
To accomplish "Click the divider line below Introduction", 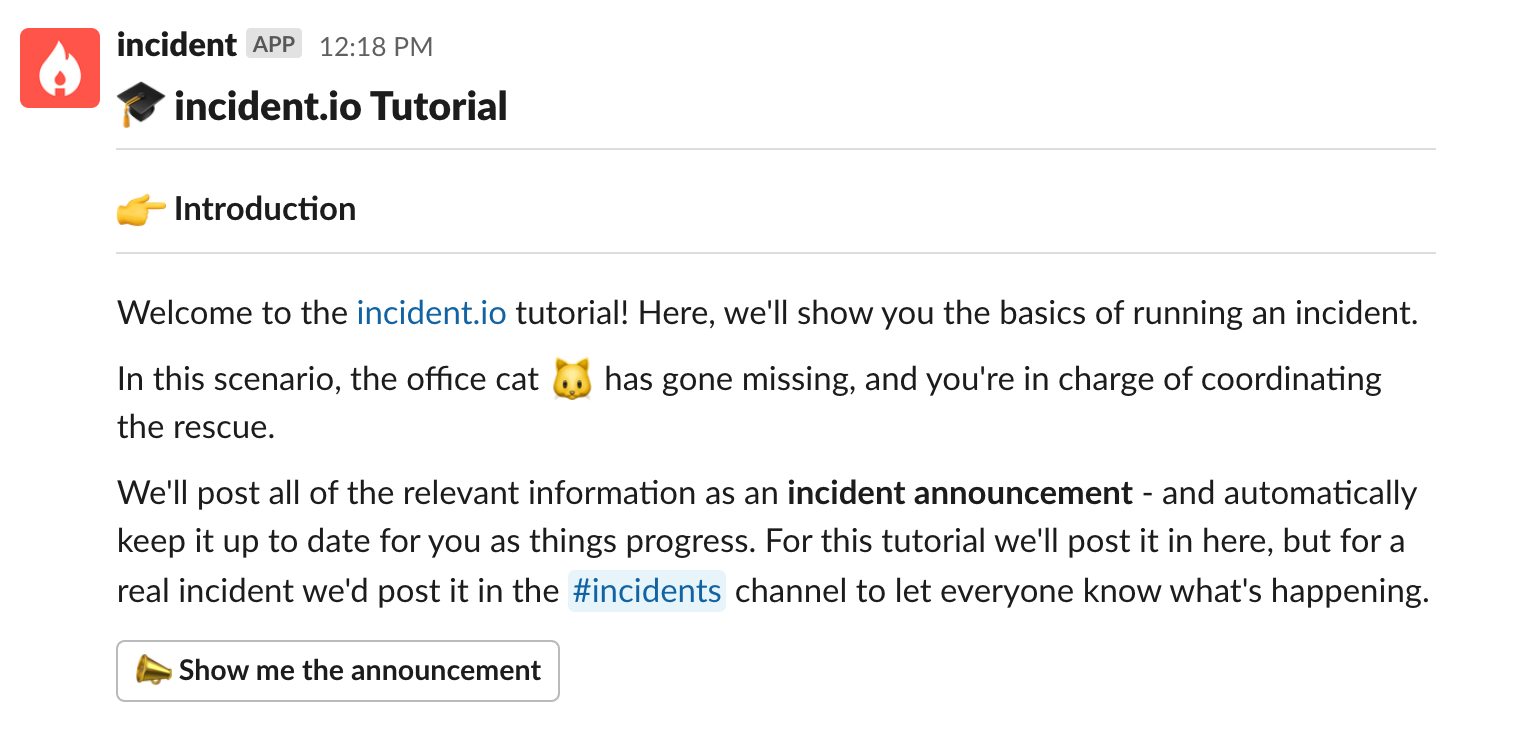I will (776, 254).
